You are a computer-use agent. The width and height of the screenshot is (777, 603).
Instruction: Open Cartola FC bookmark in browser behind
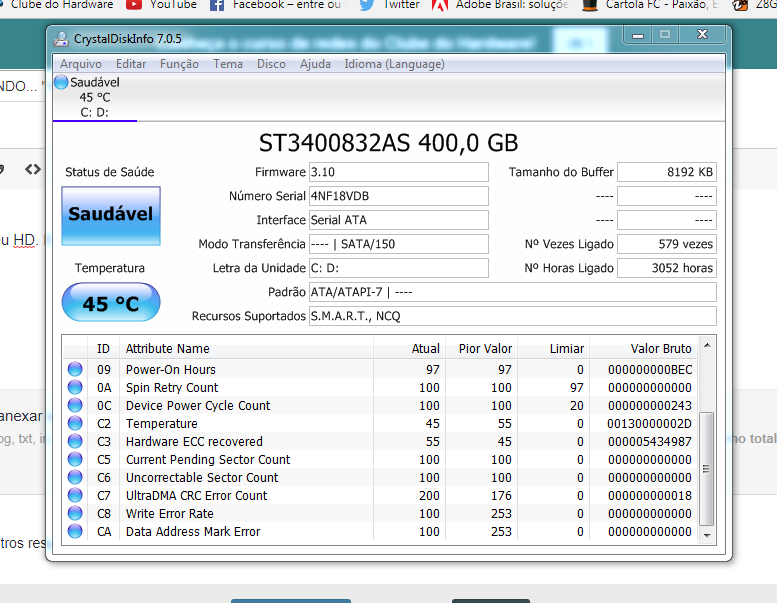point(650,5)
